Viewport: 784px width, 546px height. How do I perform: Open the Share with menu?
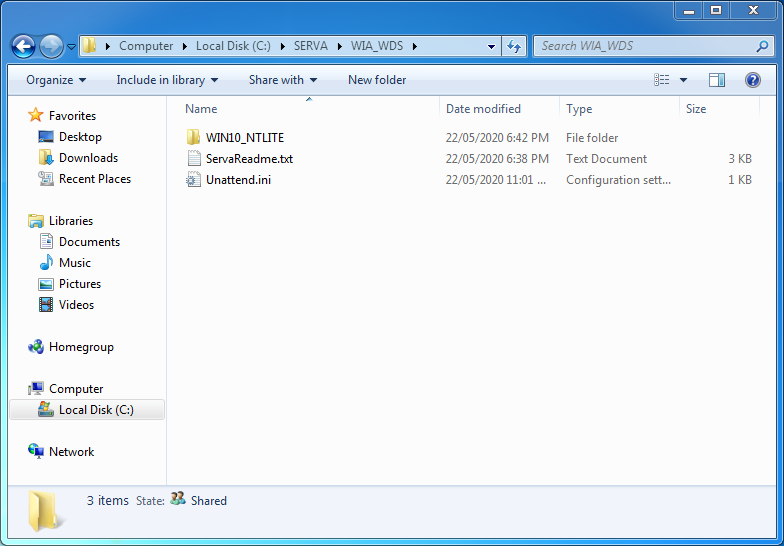click(x=283, y=80)
